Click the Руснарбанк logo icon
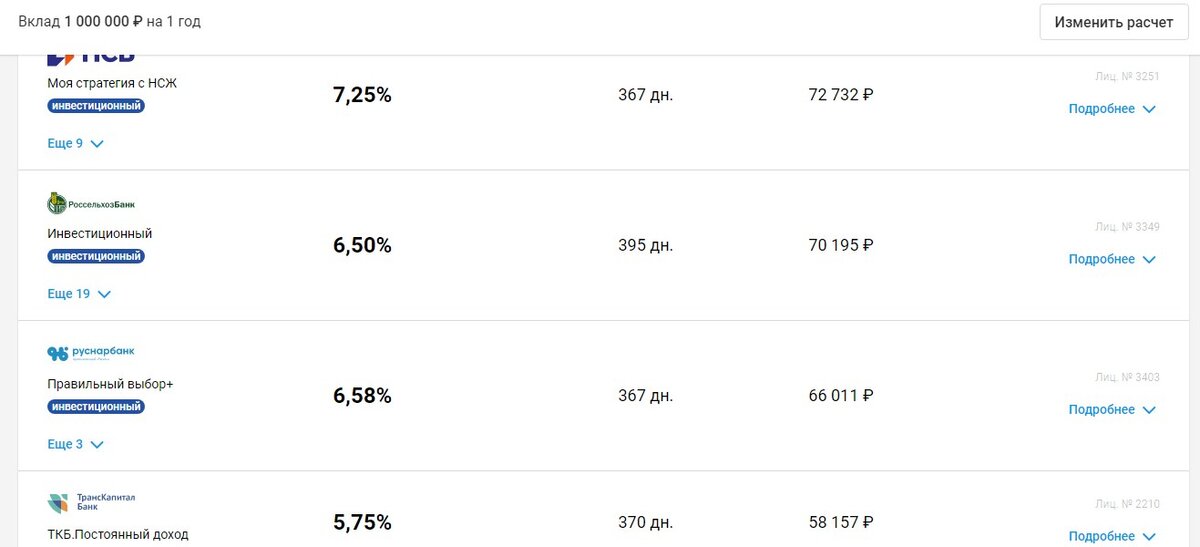This screenshot has height=547, width=1200. pyautogui.click(x=91, y=353)
